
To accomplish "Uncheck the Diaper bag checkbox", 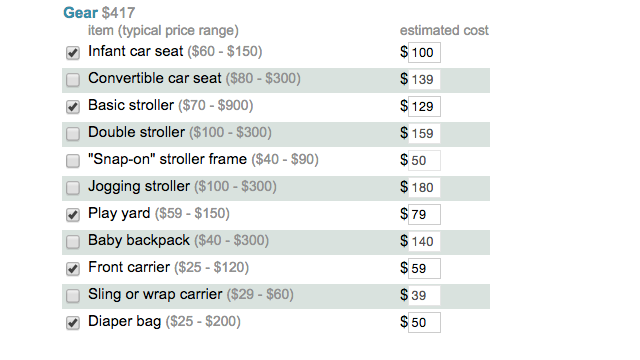I will (x=73, y=322).
